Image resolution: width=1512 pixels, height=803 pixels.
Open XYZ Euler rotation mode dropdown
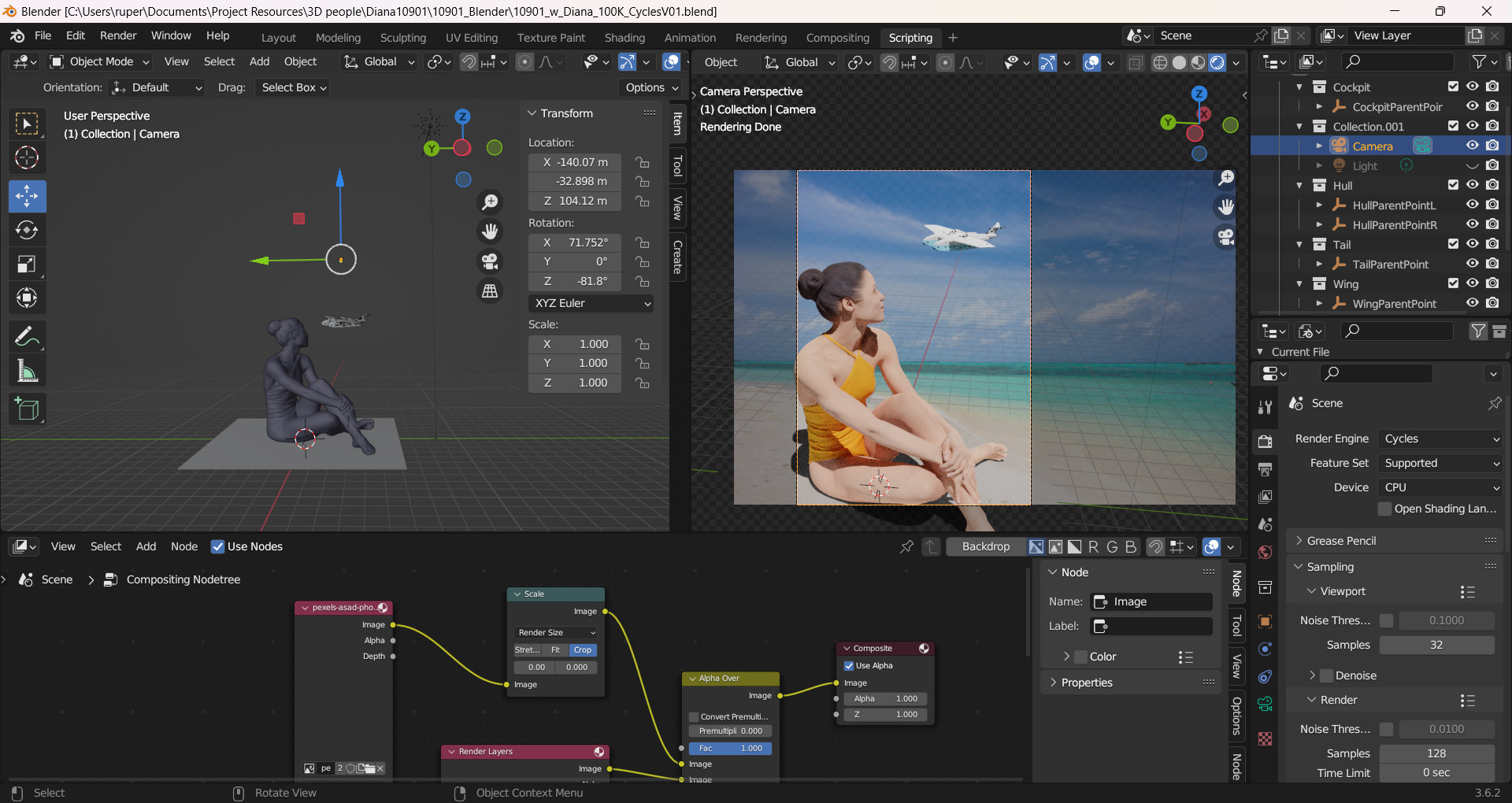pyautogui.click(x=591, y=303)
